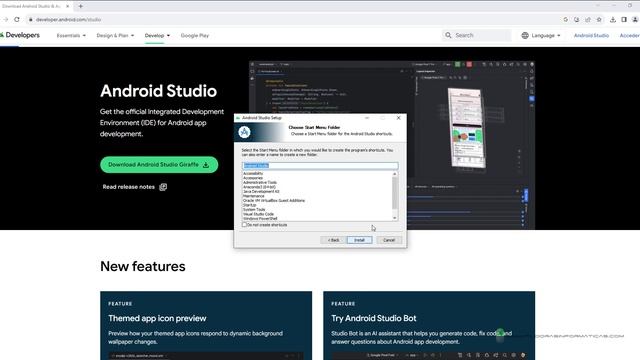Select Accessories in the folder list
The image size is (640, 360).
pos(253,178)
